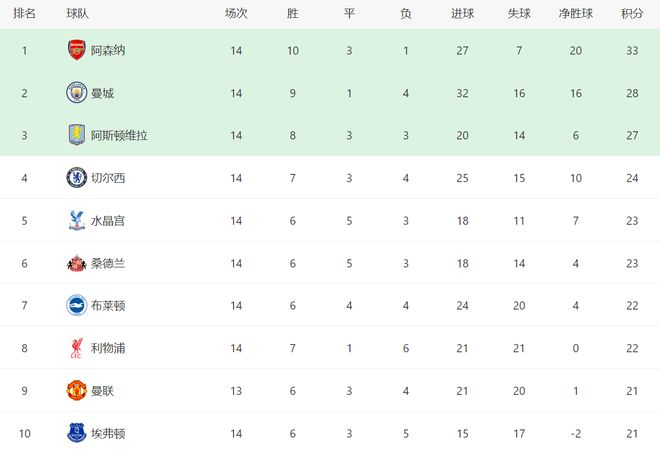The image size is (660, 450).
Task: Click the Aston Villa crest icon
Action: point(76,135)
